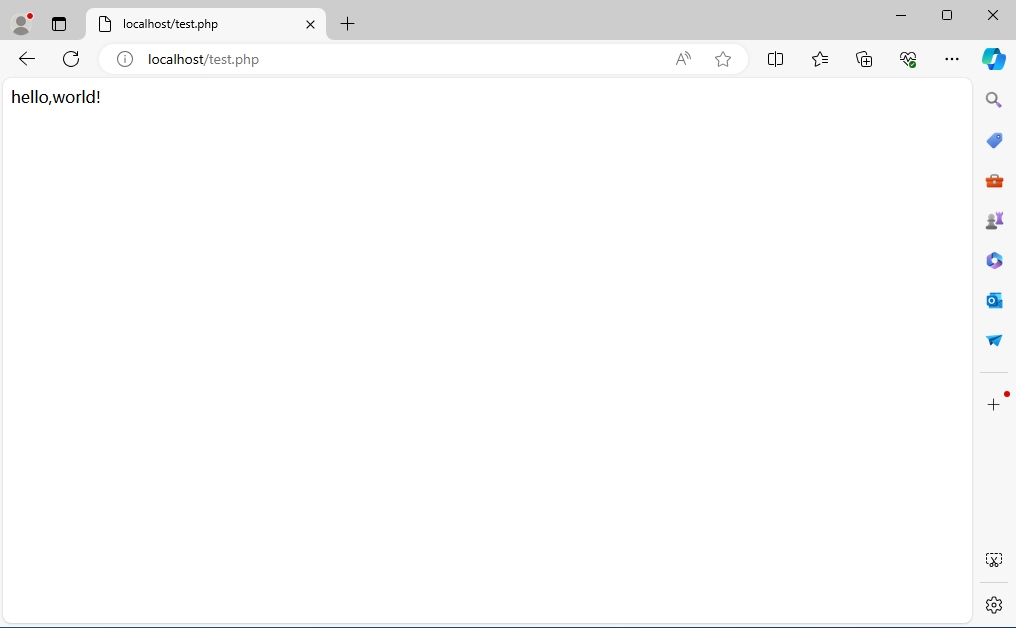The image size is (1016, 628).
Task: Open sidebar Games chess icon
Action: click(994, 221)
